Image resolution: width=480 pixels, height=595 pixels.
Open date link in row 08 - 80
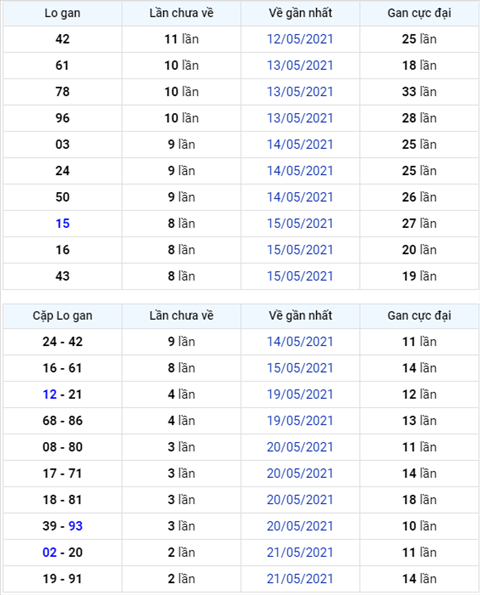tap(300, 447)
